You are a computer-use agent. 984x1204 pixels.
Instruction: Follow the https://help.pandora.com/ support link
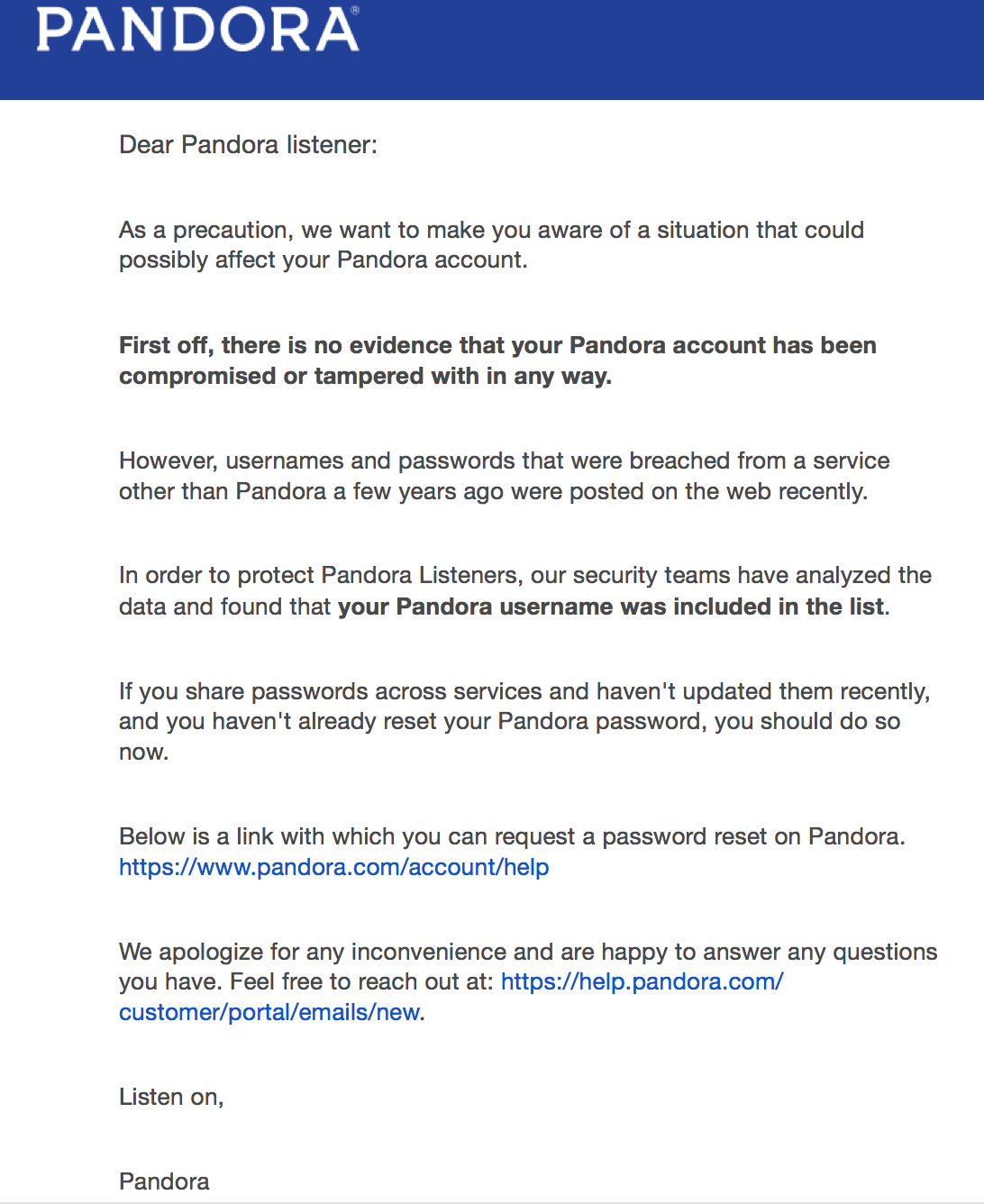(642, 981)
